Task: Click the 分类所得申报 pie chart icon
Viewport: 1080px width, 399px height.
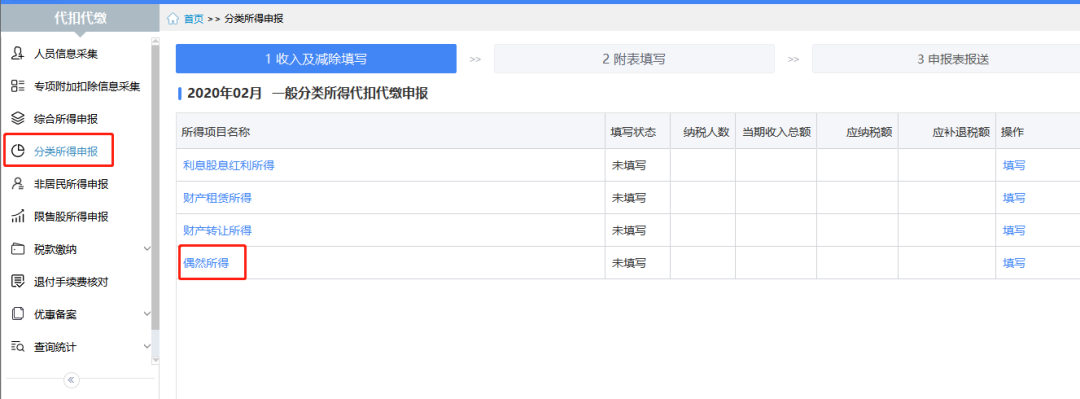Action: point(19,151)
